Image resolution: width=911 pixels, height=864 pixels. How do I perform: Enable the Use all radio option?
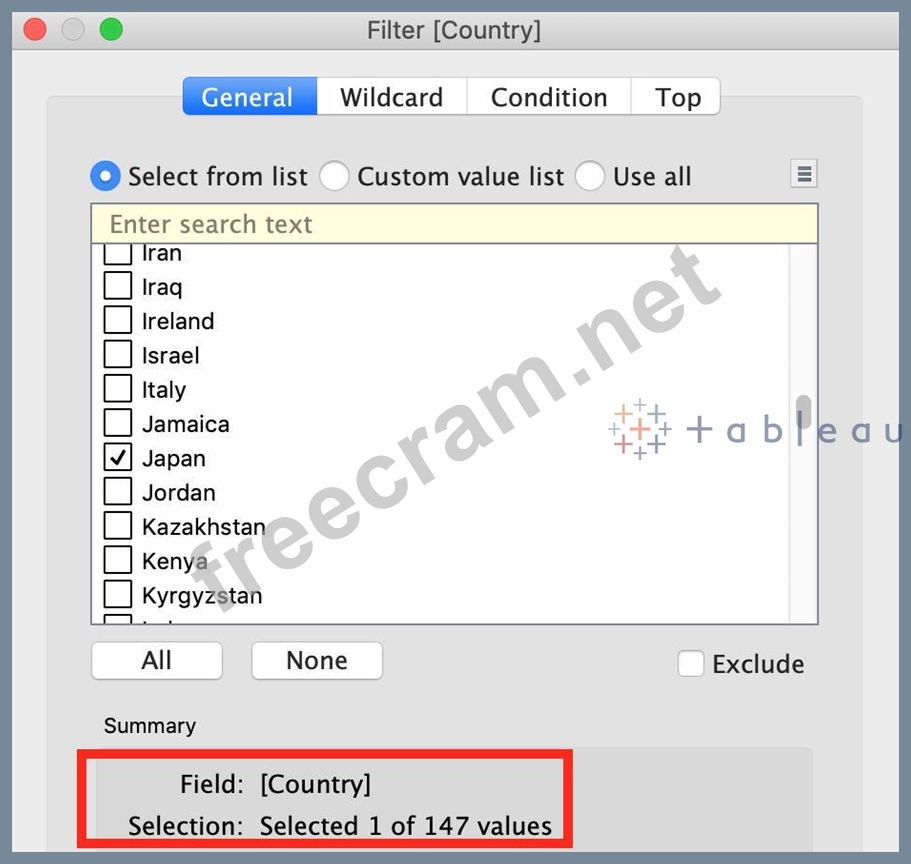[590, 177]
